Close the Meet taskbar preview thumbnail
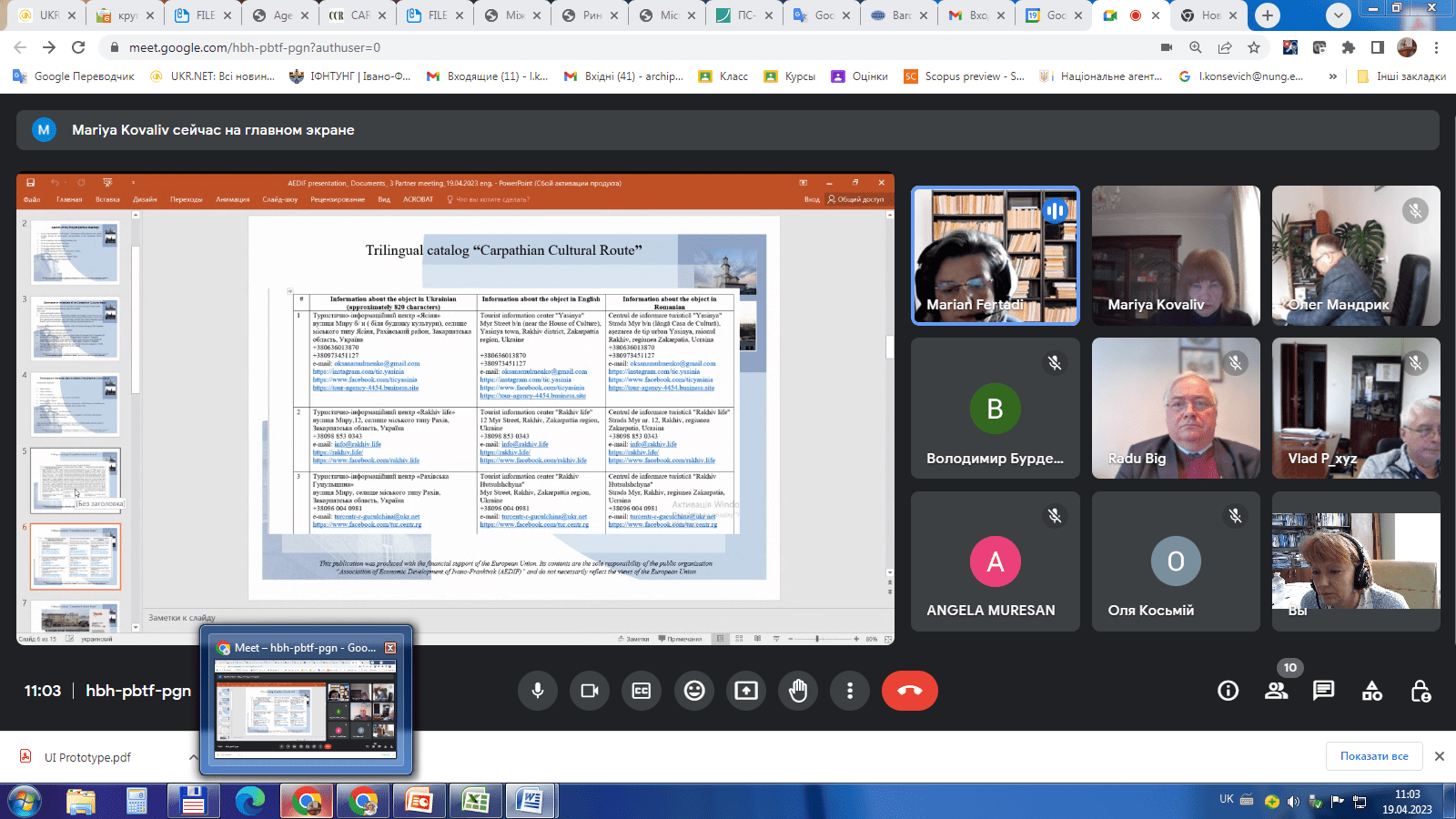Image resolution: width=1456 pixels, height=819 pixels. [x=390, y=648]
